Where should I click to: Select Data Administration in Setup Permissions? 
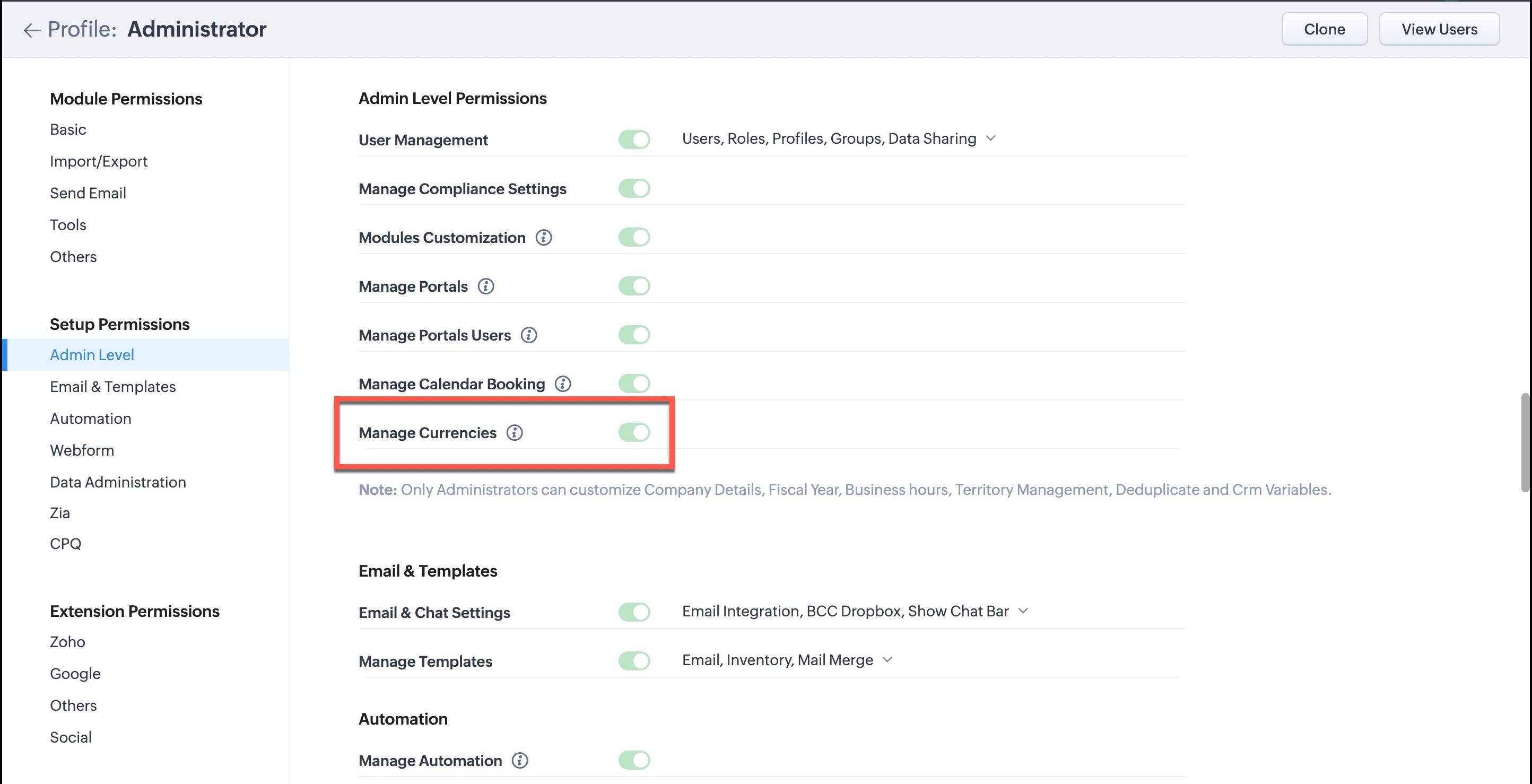tap(118, 482)
